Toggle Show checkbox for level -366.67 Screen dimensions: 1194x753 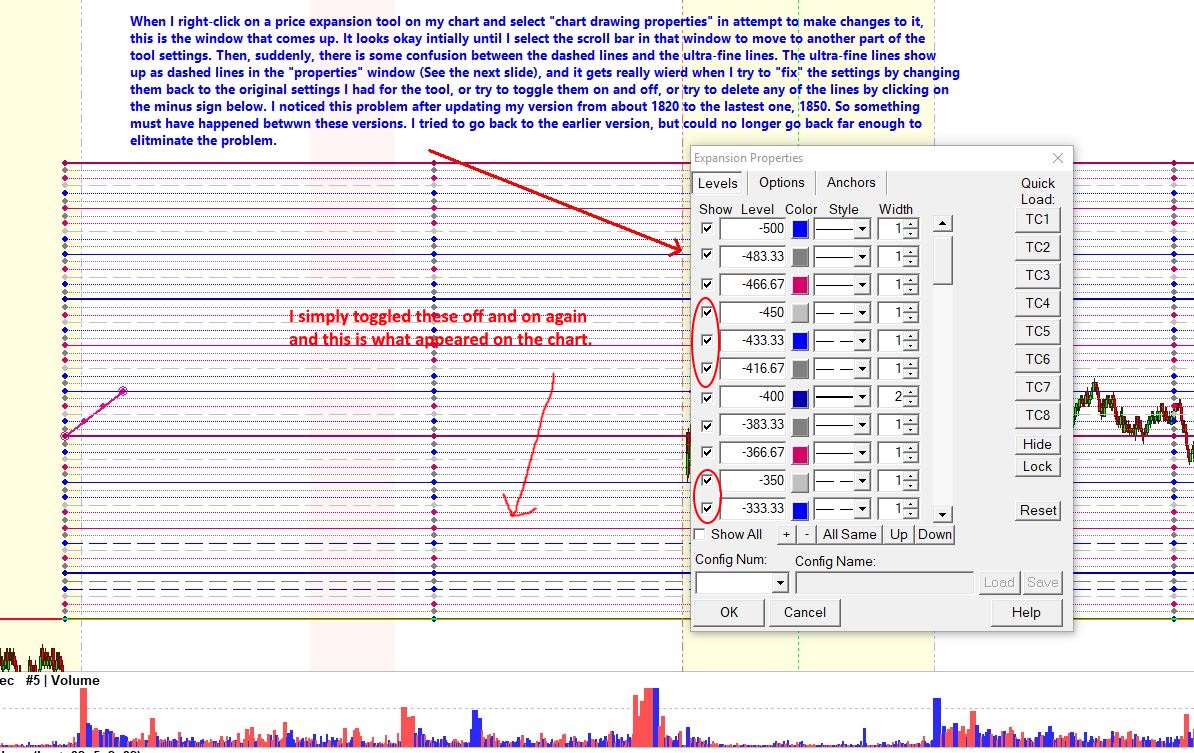click(707, 452)
